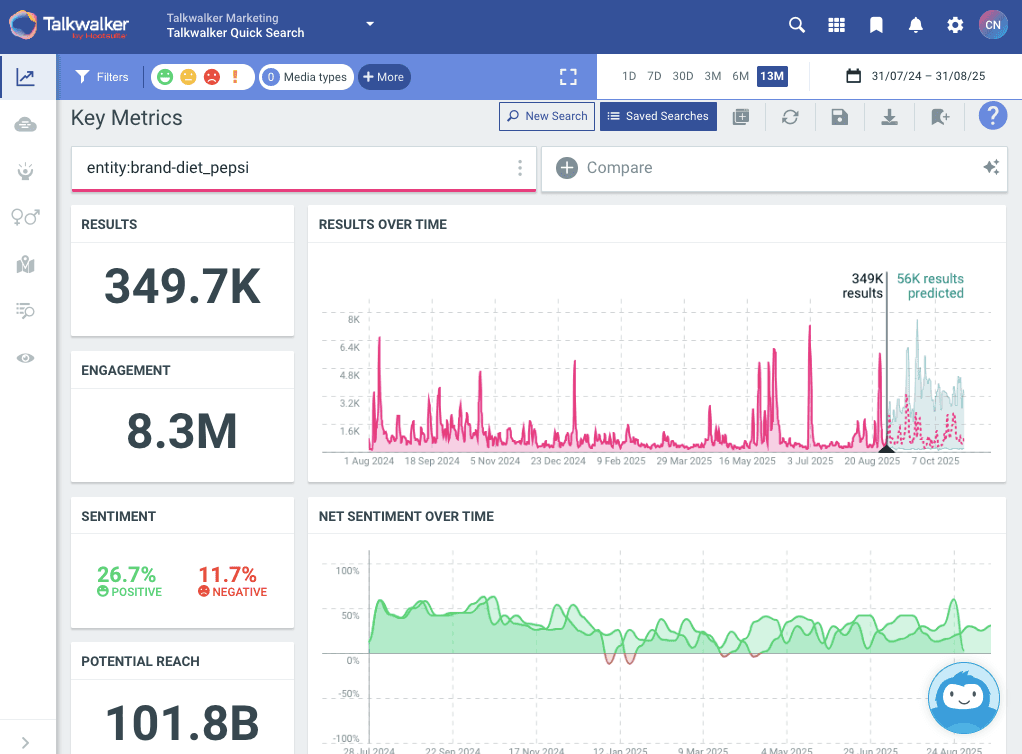Select the 6M time range tab
The width and height of the screenshot is (1022, 754).
740,76
